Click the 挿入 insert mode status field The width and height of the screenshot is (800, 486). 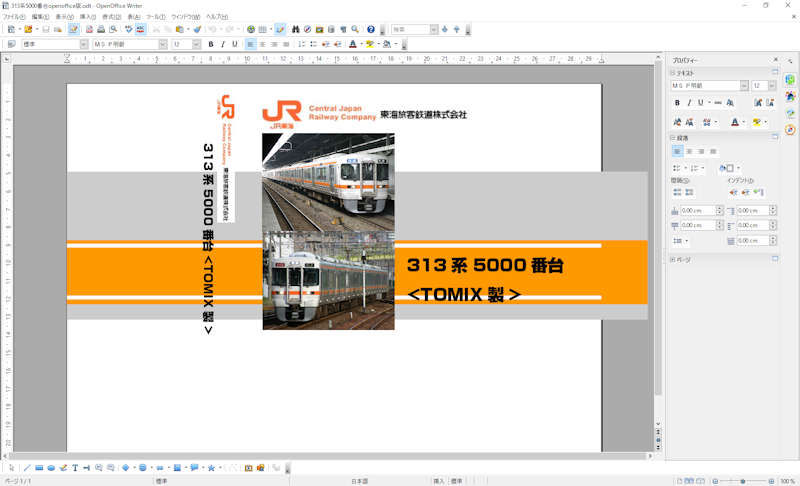coord(439,481)
